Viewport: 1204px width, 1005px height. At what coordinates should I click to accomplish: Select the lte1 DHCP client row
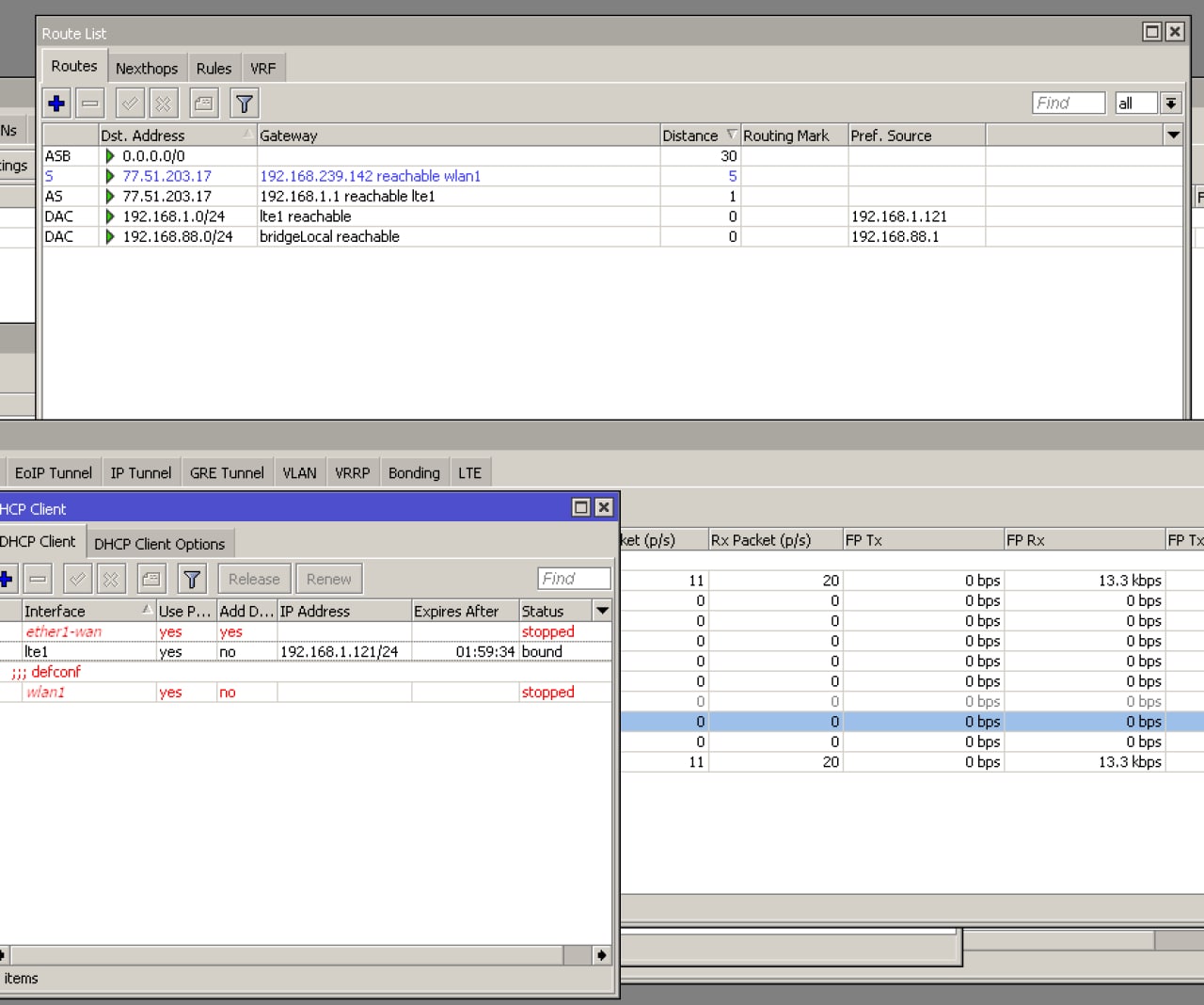306,651
